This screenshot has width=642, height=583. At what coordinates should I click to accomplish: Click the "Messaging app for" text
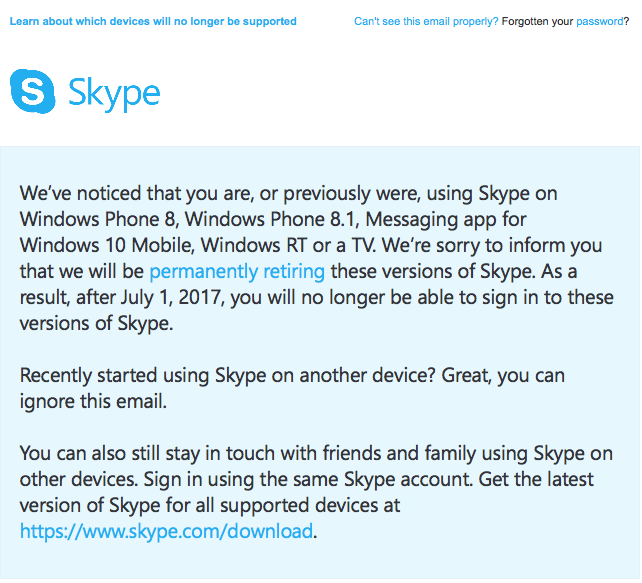point(445,219)
